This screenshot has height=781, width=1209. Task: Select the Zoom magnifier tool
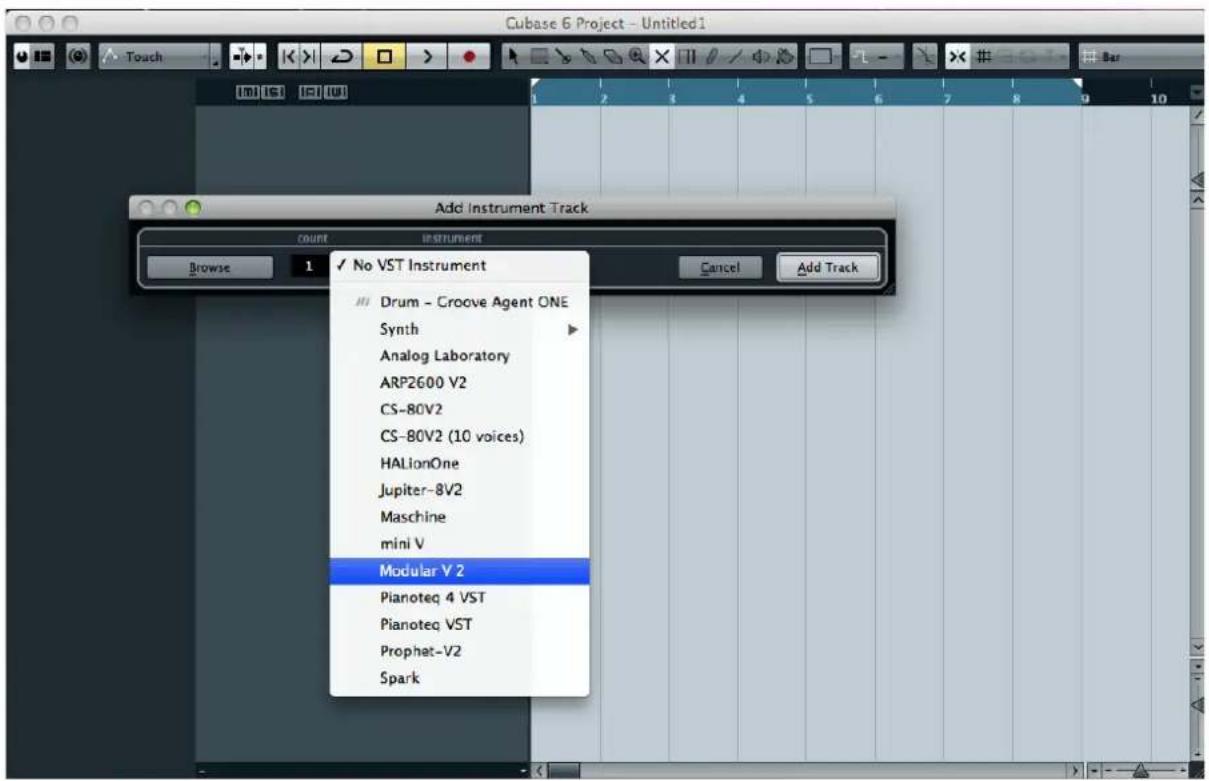tap(637, 56)
